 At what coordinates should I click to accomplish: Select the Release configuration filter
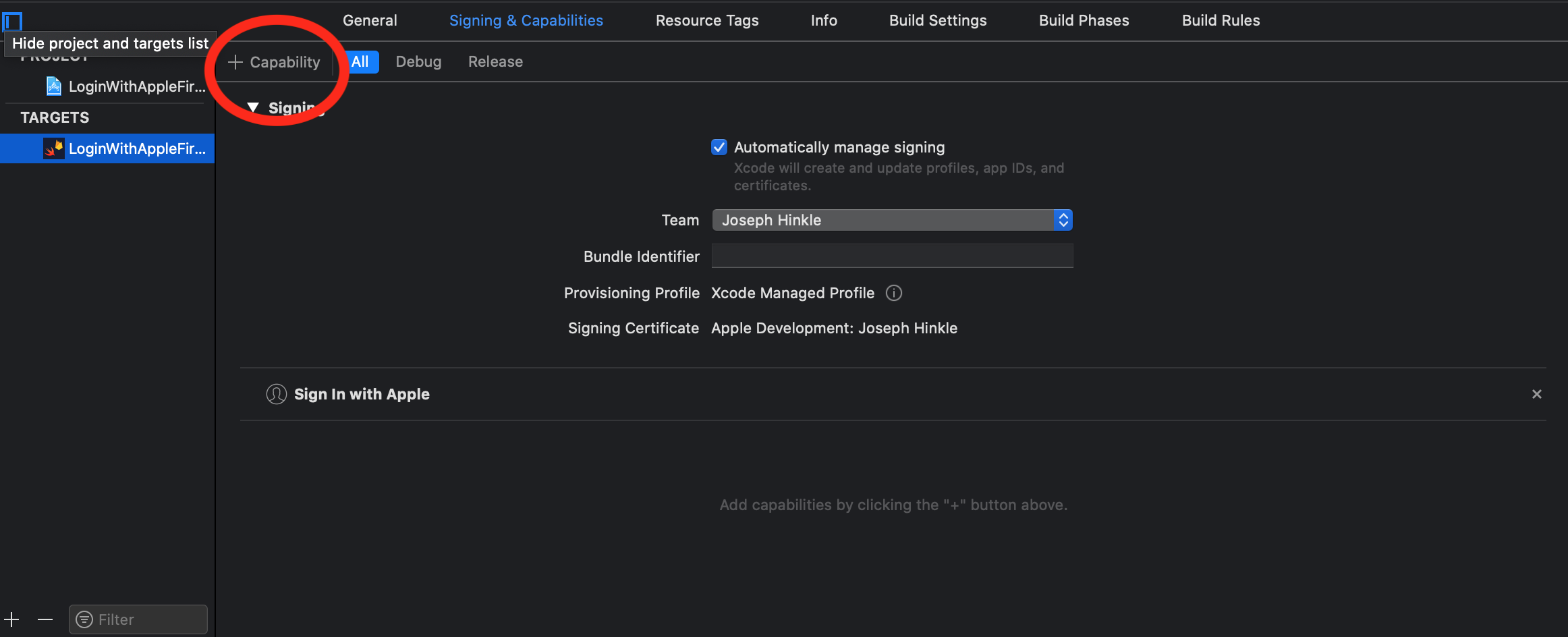495,62
